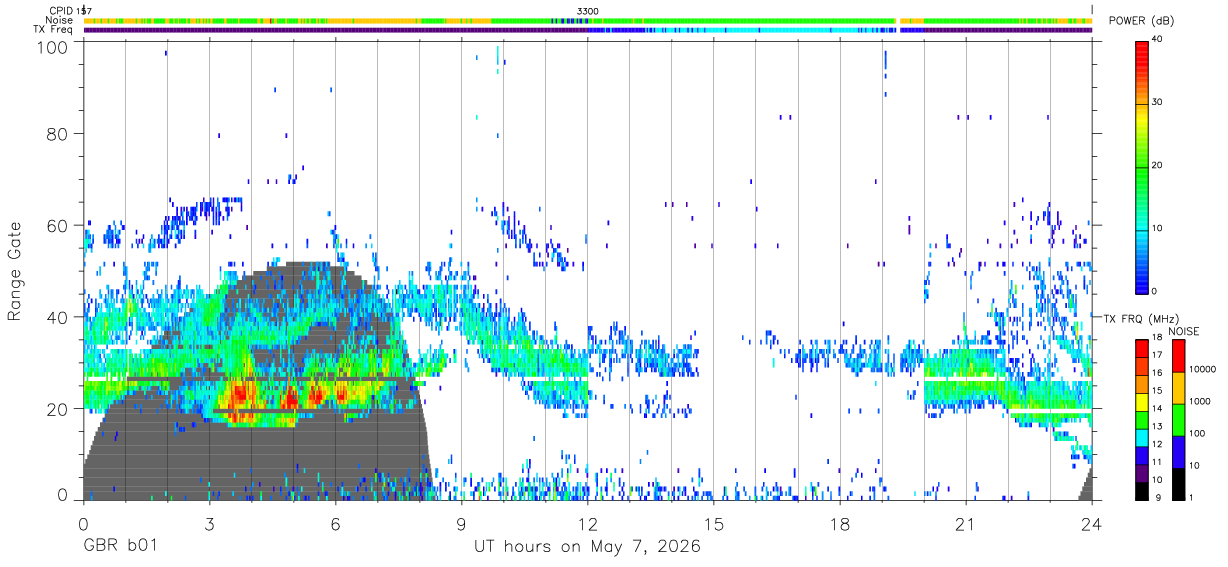Click the Noise strip above the plot
This screenshot has width=1228, height=567.
click(x=588, y=20)
